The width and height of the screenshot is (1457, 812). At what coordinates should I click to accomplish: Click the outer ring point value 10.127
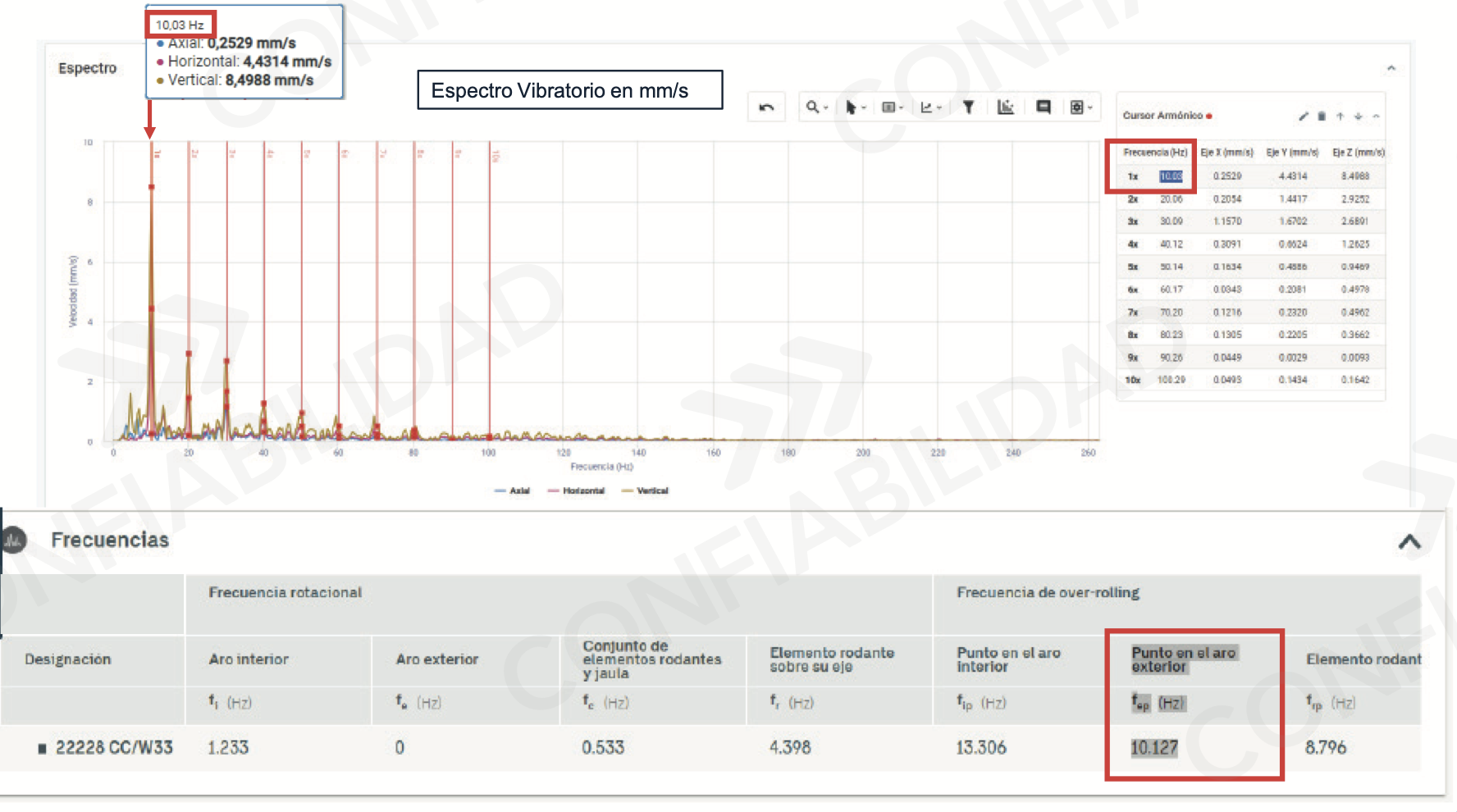[x=1154, y=748]
